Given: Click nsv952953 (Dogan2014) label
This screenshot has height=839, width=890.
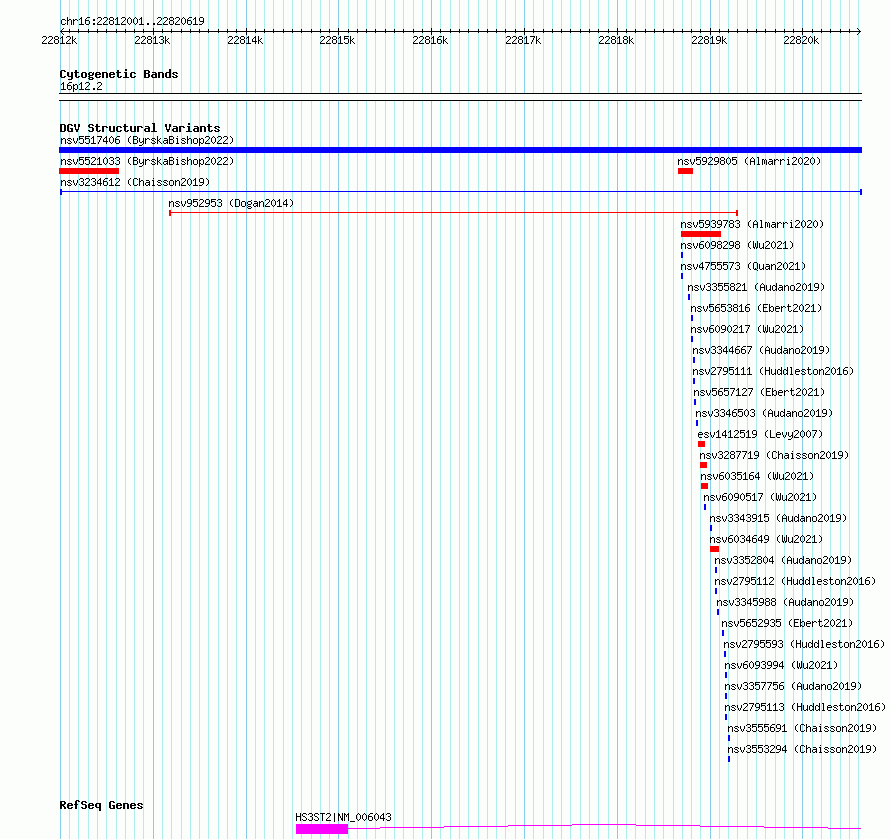Looking at the screenshot, I should click(231, 203).
